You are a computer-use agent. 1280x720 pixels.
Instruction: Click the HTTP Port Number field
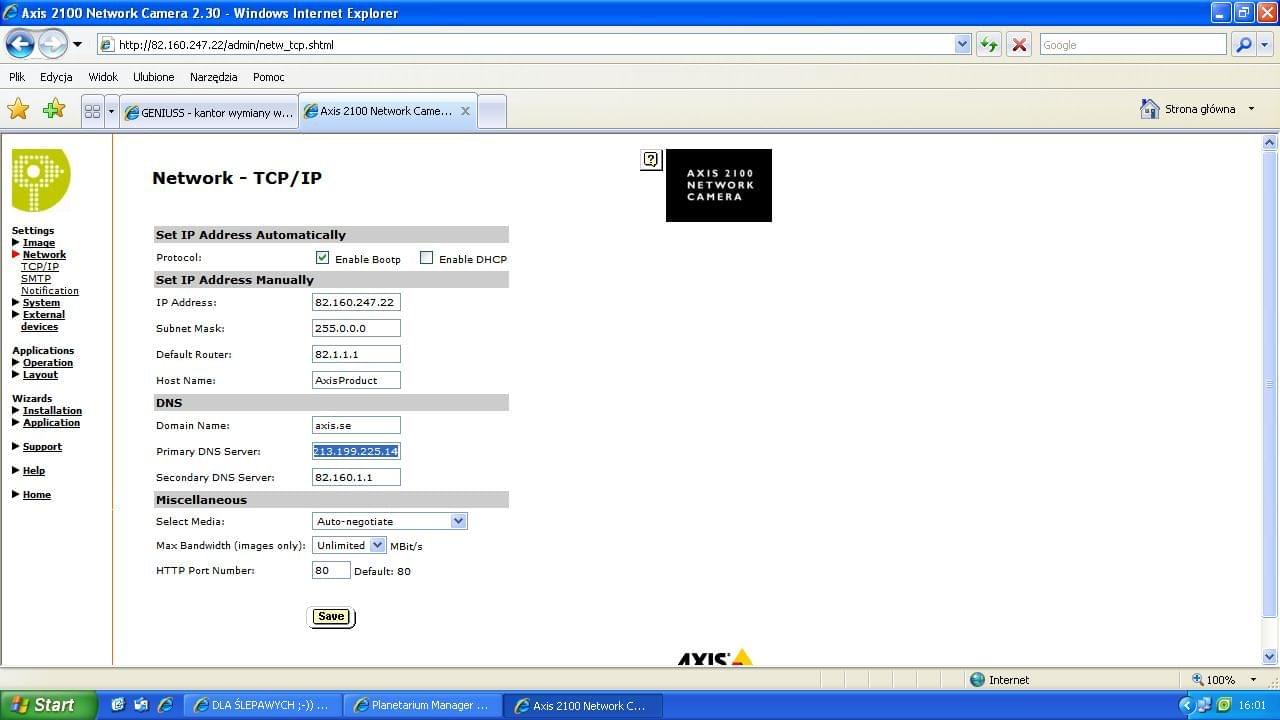click(x=331, y=570)
